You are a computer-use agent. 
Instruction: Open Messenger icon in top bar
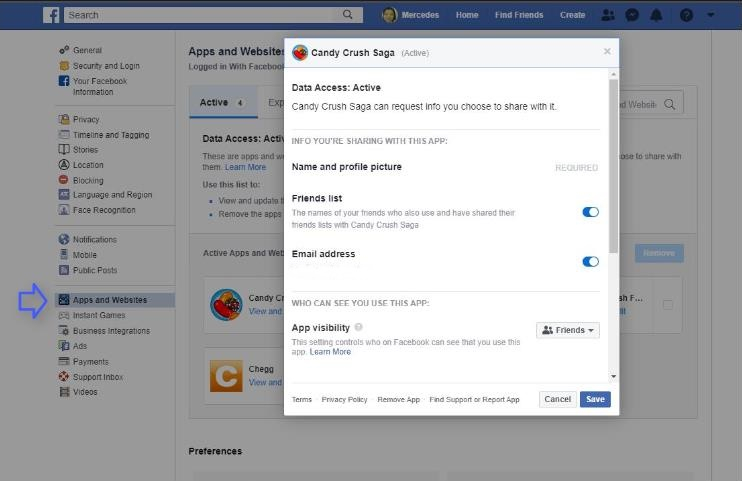pos(632,15)
